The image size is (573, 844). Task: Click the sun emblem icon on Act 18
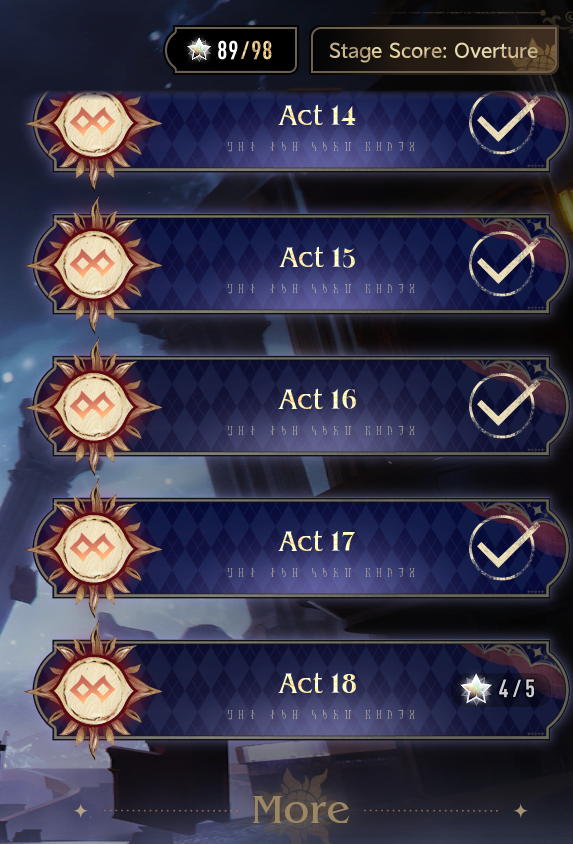94,691
